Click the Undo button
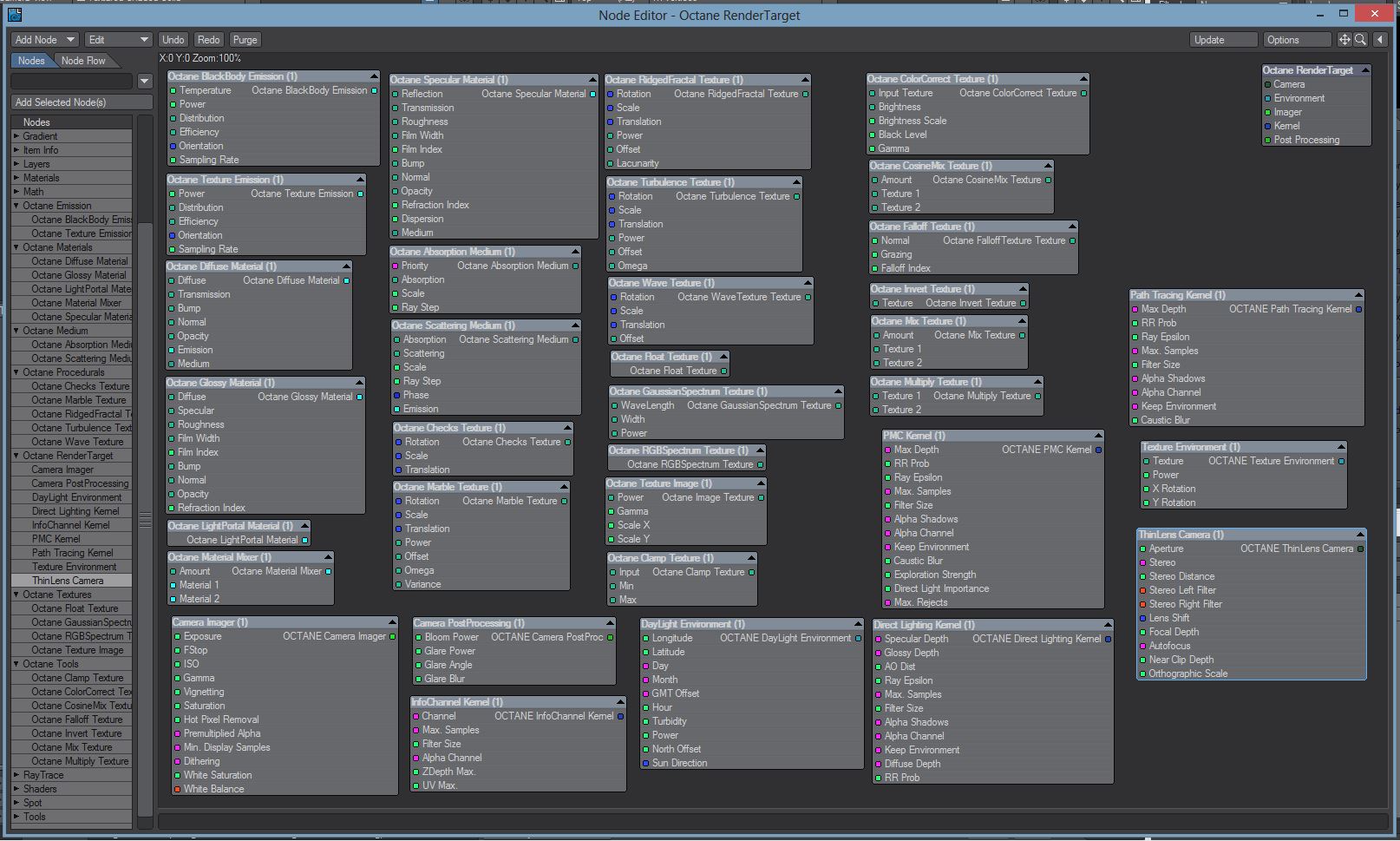Viewport: 1400px width, 841px height. click(x=173, y=40)
